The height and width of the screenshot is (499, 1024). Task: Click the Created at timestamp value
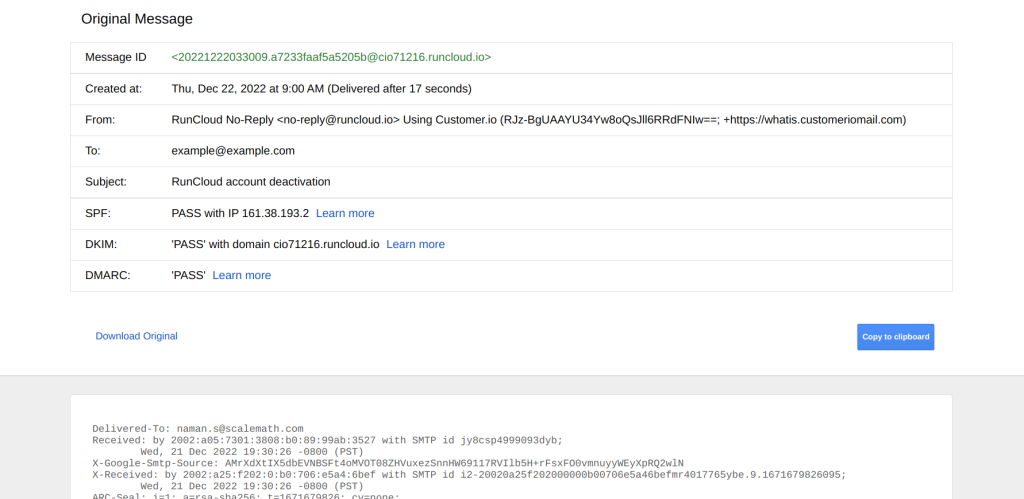click(321, 88)
